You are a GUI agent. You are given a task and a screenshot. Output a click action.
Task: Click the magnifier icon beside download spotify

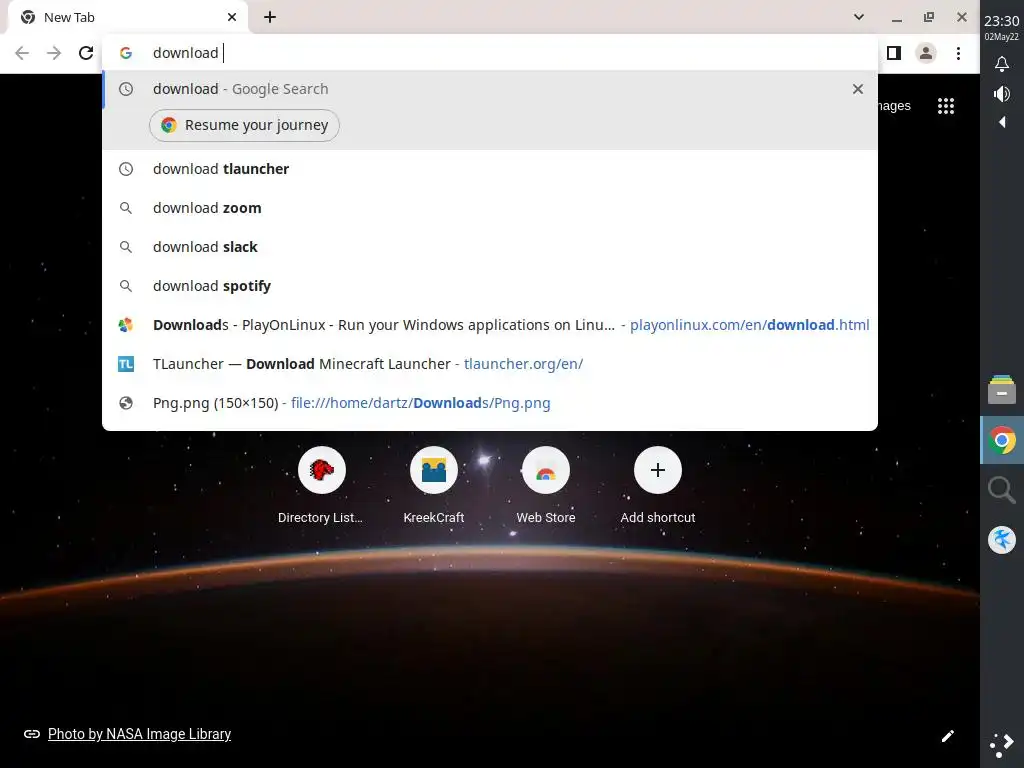126,286
